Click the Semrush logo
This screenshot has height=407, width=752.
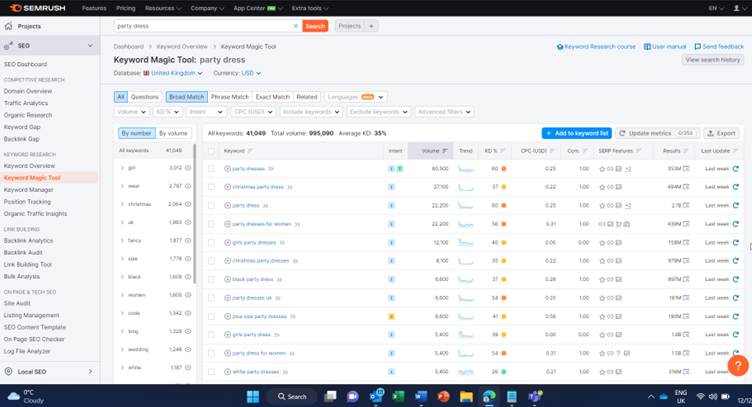pos(37,8)
